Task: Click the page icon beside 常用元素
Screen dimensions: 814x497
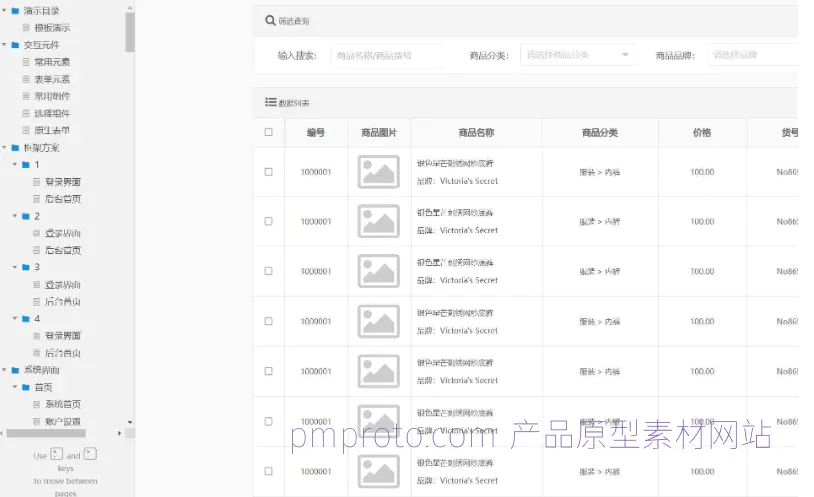Action: (x=26, y=62)
